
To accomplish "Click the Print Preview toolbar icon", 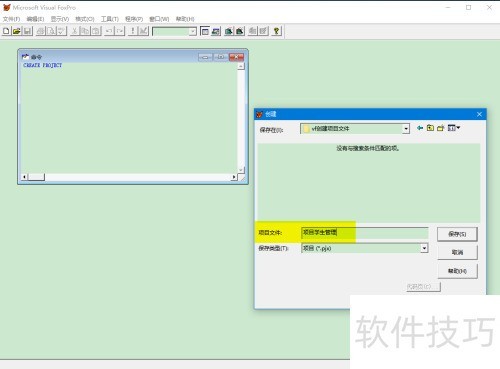I will click(51, 31).
